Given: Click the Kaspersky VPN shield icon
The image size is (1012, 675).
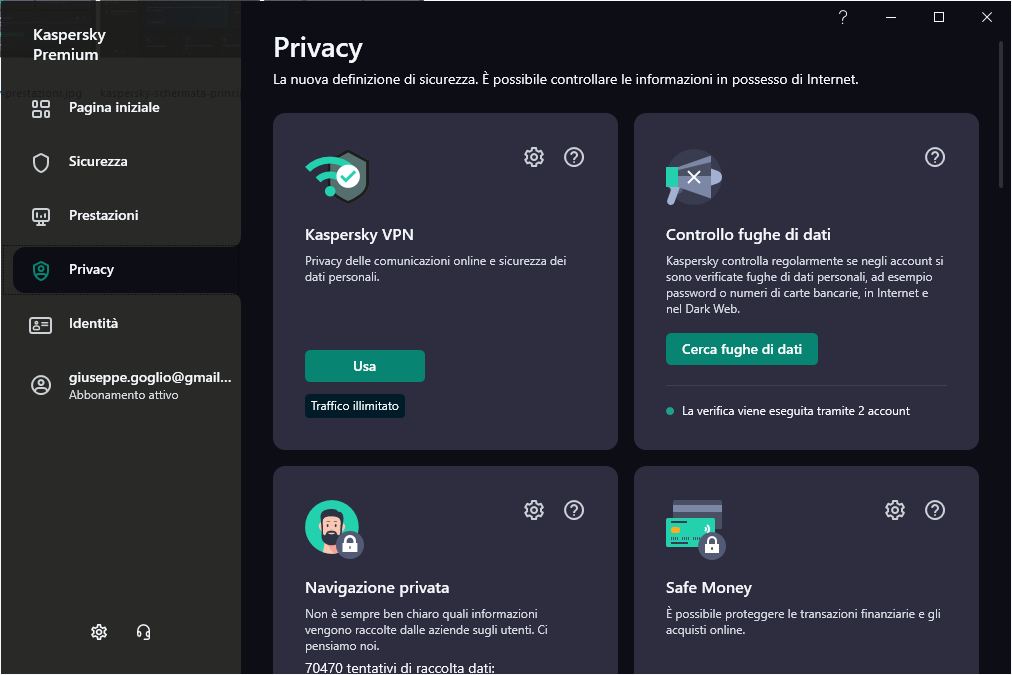Looking at the screenshot, I should tap(337, 177).
